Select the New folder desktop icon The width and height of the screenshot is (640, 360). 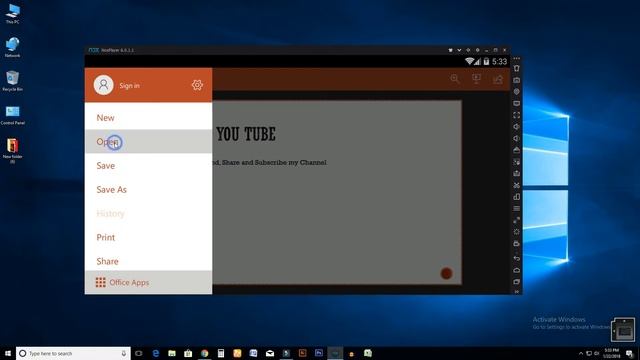tap(13, 151)
